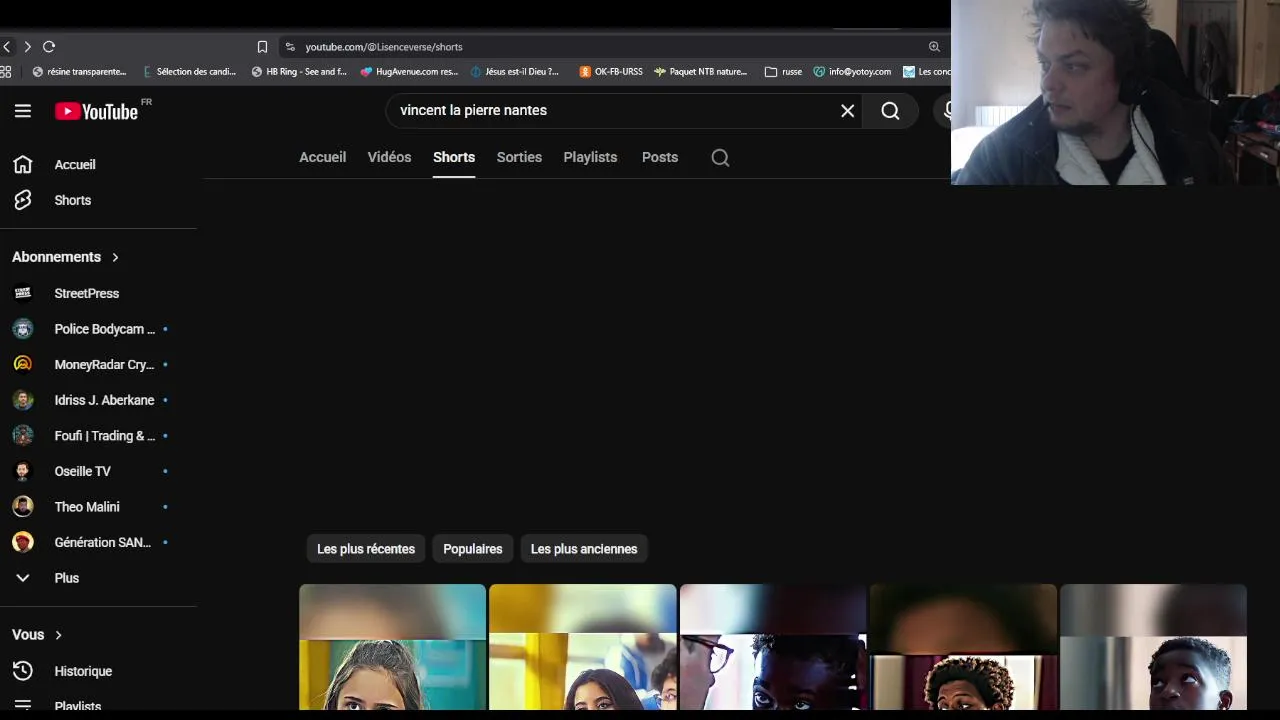Open Foufi | Trading channel avatar
The width and height of the screenshot is (1280, 720).
pos(23,435)
